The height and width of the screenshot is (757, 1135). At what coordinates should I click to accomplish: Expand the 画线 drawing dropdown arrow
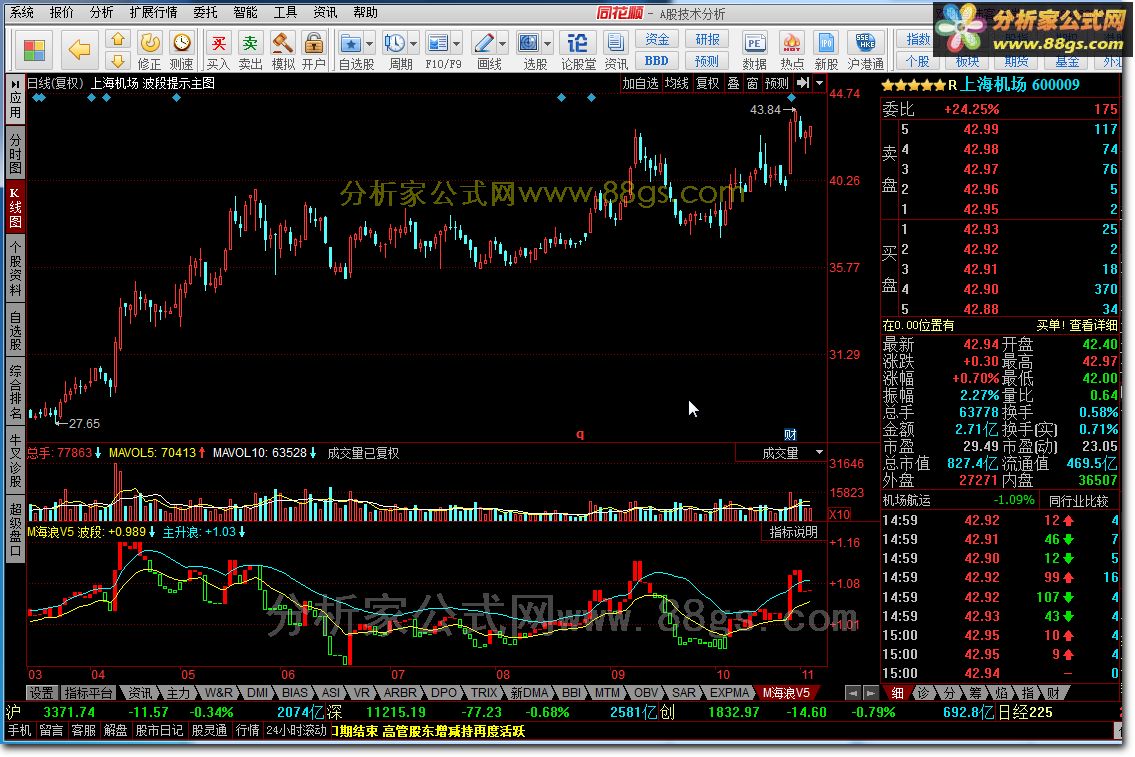click(x=502, y=43)
